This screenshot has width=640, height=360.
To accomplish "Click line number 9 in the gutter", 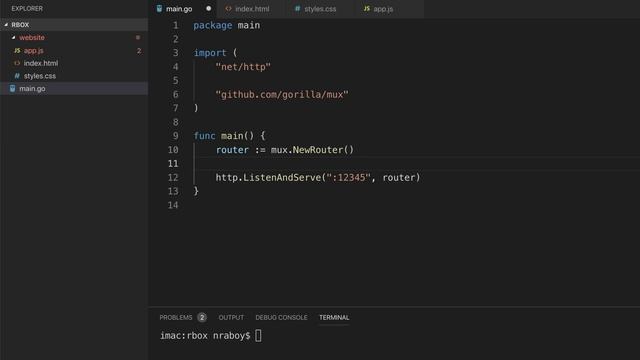I will [176, 136].
